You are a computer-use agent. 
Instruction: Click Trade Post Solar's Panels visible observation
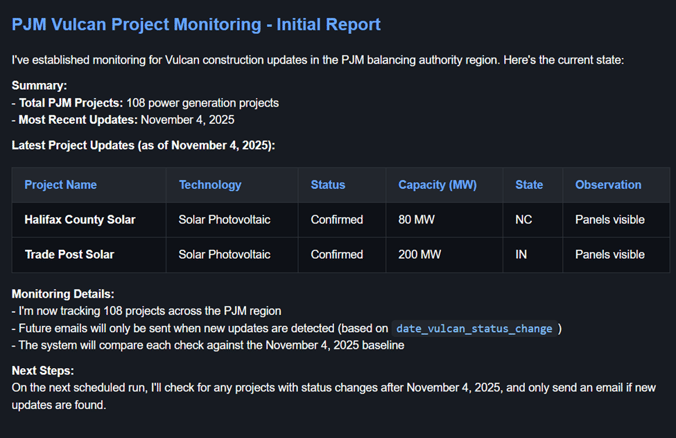pos(609,255)
